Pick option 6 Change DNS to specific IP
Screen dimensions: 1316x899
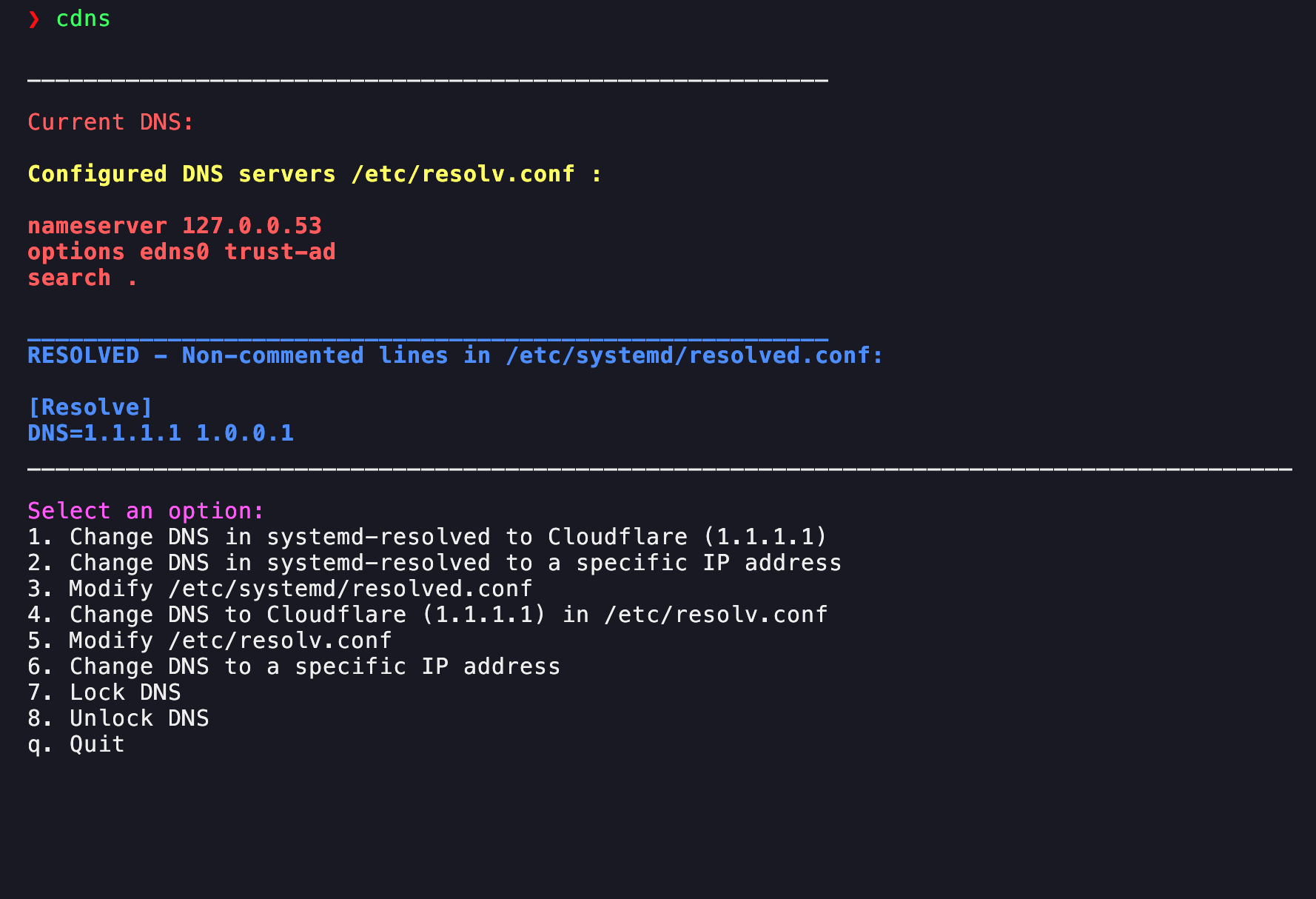(x=294, y=666)
